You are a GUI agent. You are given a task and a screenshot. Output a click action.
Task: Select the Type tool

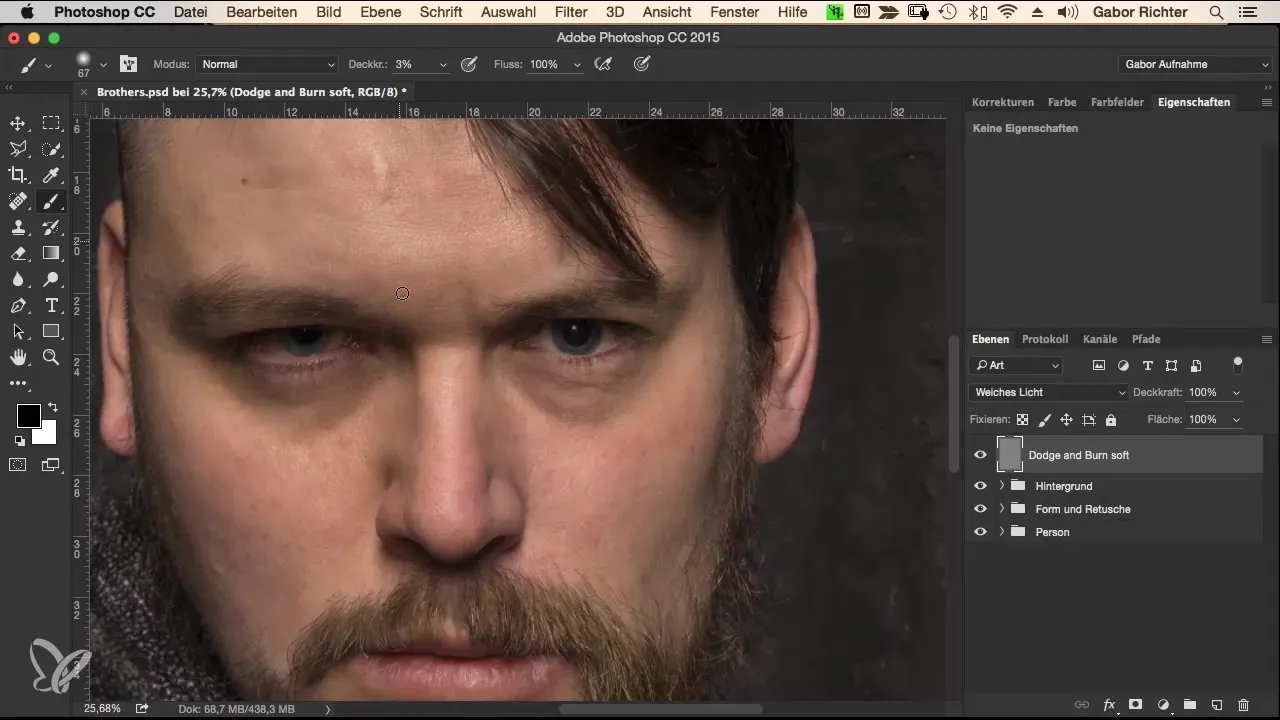(52, 306)
